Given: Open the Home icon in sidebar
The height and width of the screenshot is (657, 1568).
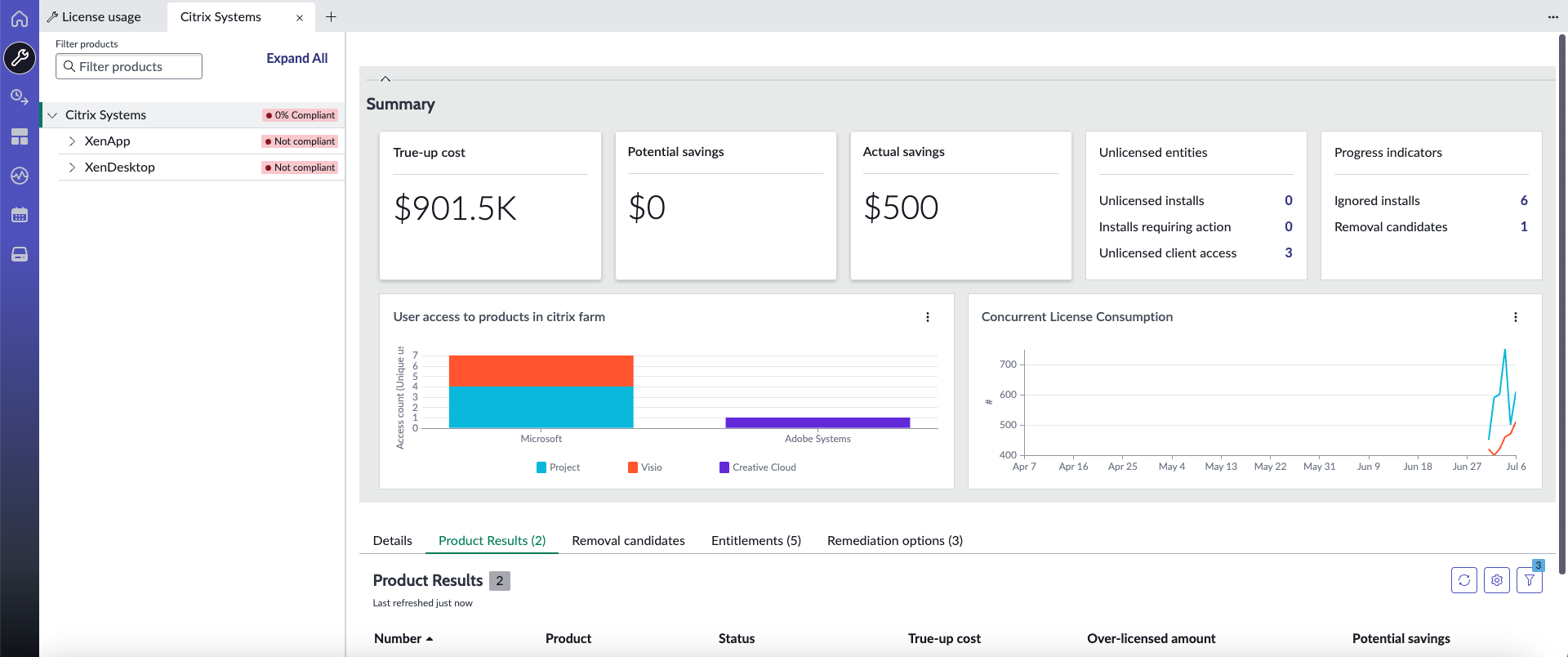Looking at the screenshot, I should 20,19.
